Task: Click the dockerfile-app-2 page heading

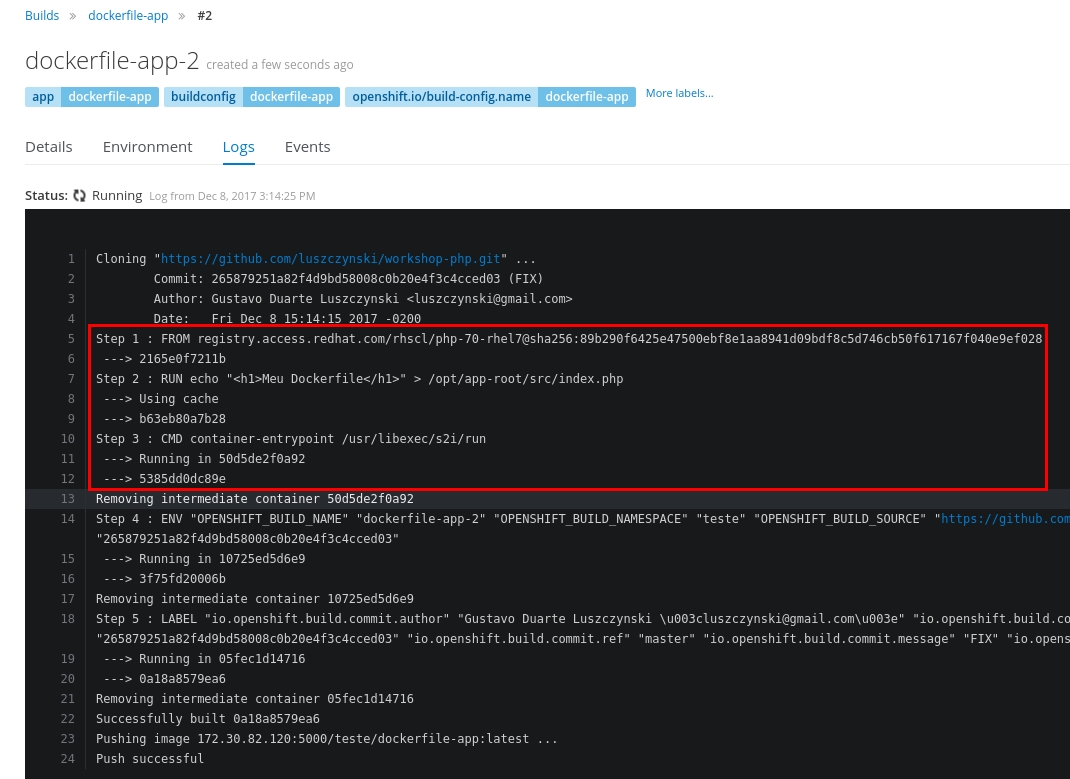Action: pos(112,60)
